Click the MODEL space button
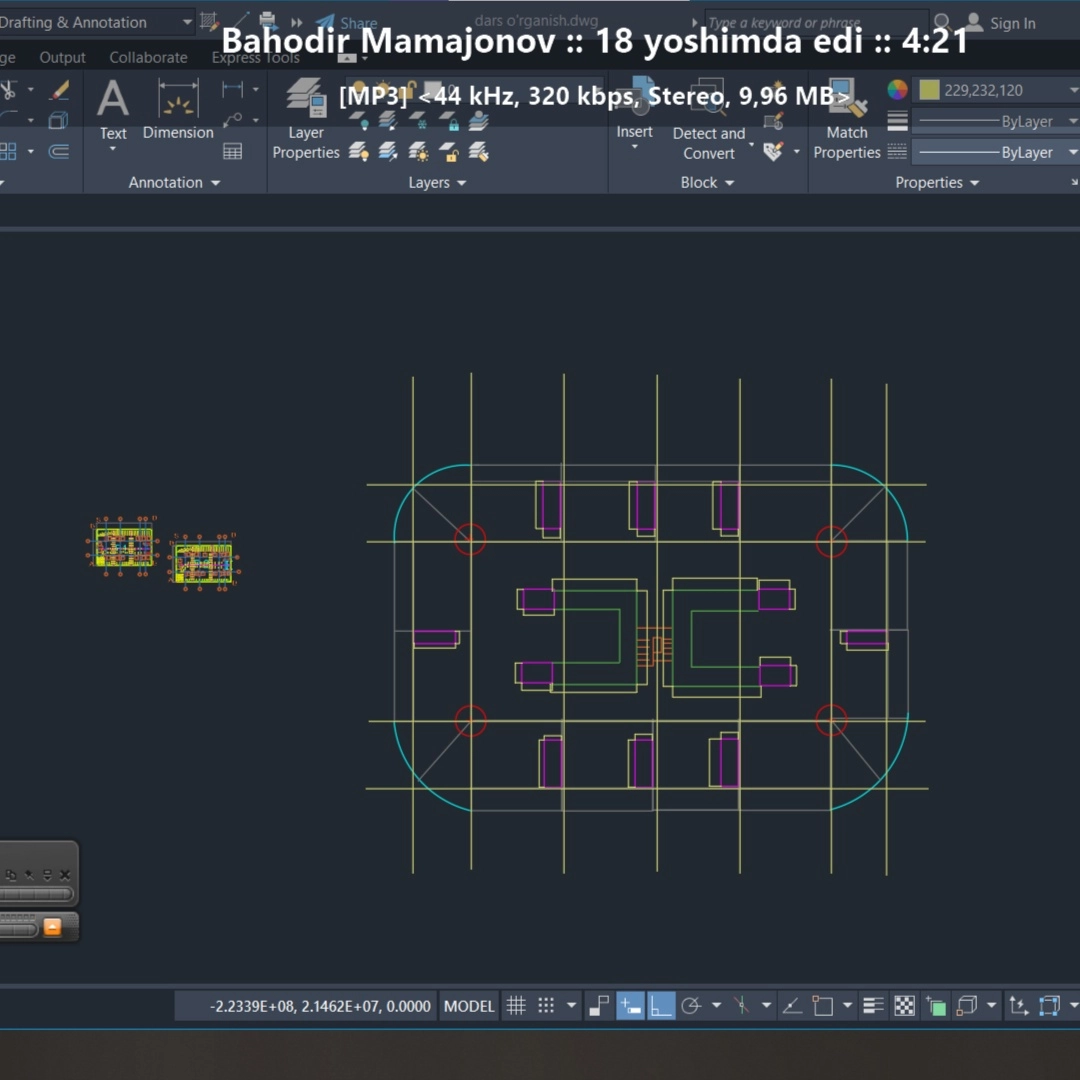The width and height of the screenshot is (1080, 1080). (469, 1006)
